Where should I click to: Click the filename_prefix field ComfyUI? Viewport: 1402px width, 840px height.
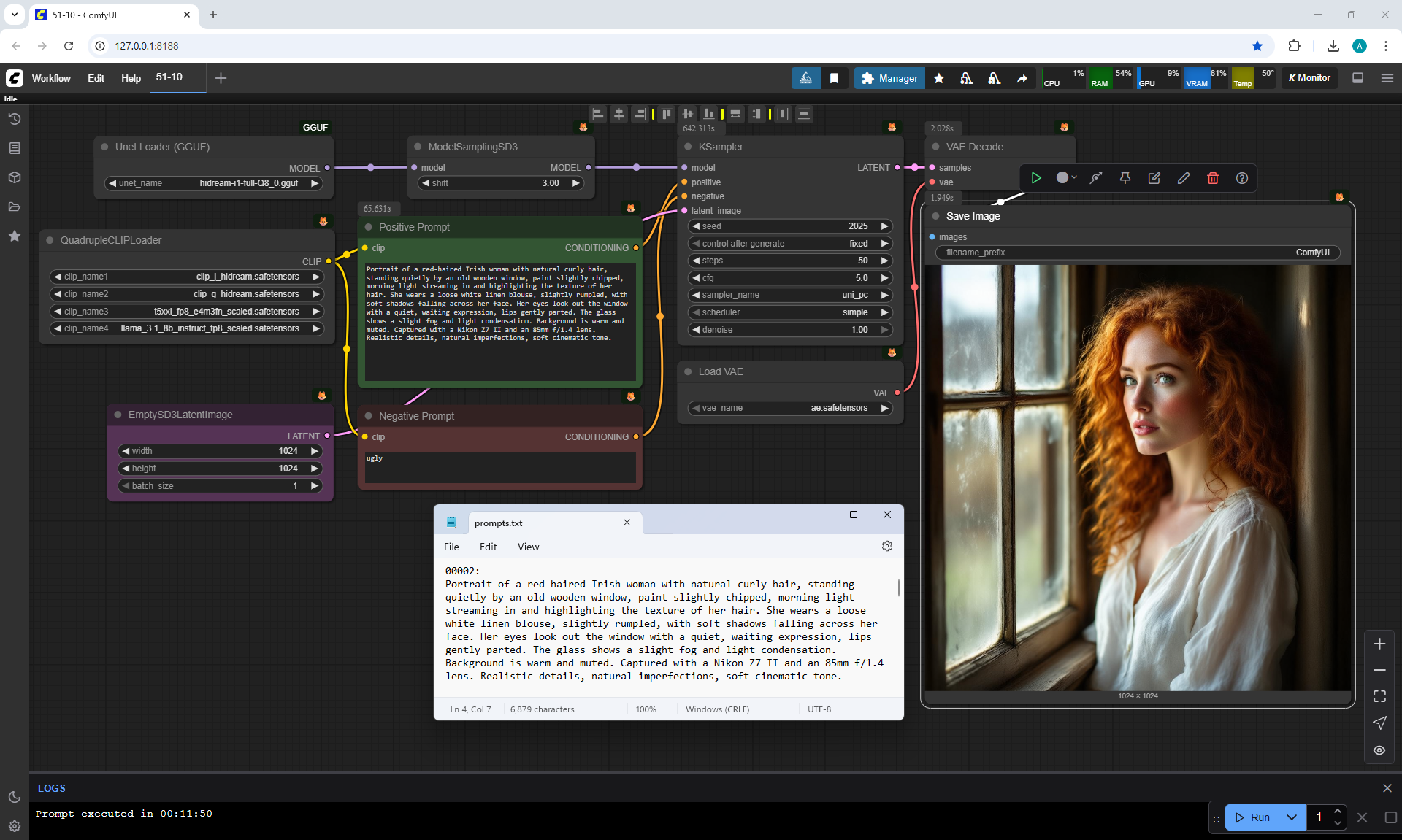click(1137, 253)
